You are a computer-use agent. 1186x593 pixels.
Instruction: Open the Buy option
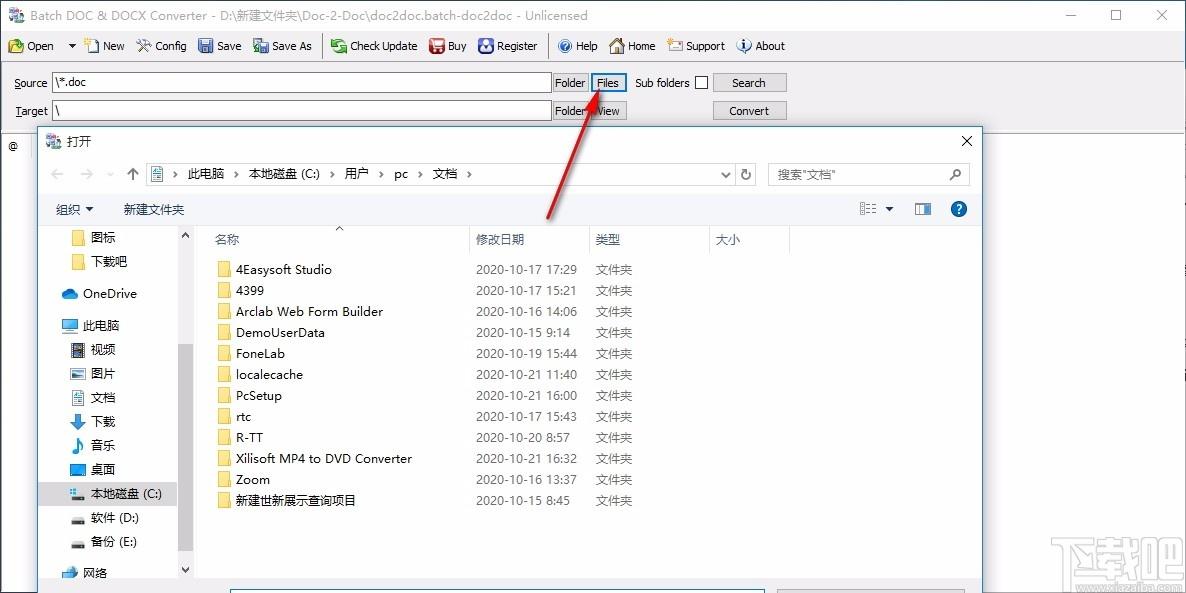pyautogui.click(x=448, y=46)
